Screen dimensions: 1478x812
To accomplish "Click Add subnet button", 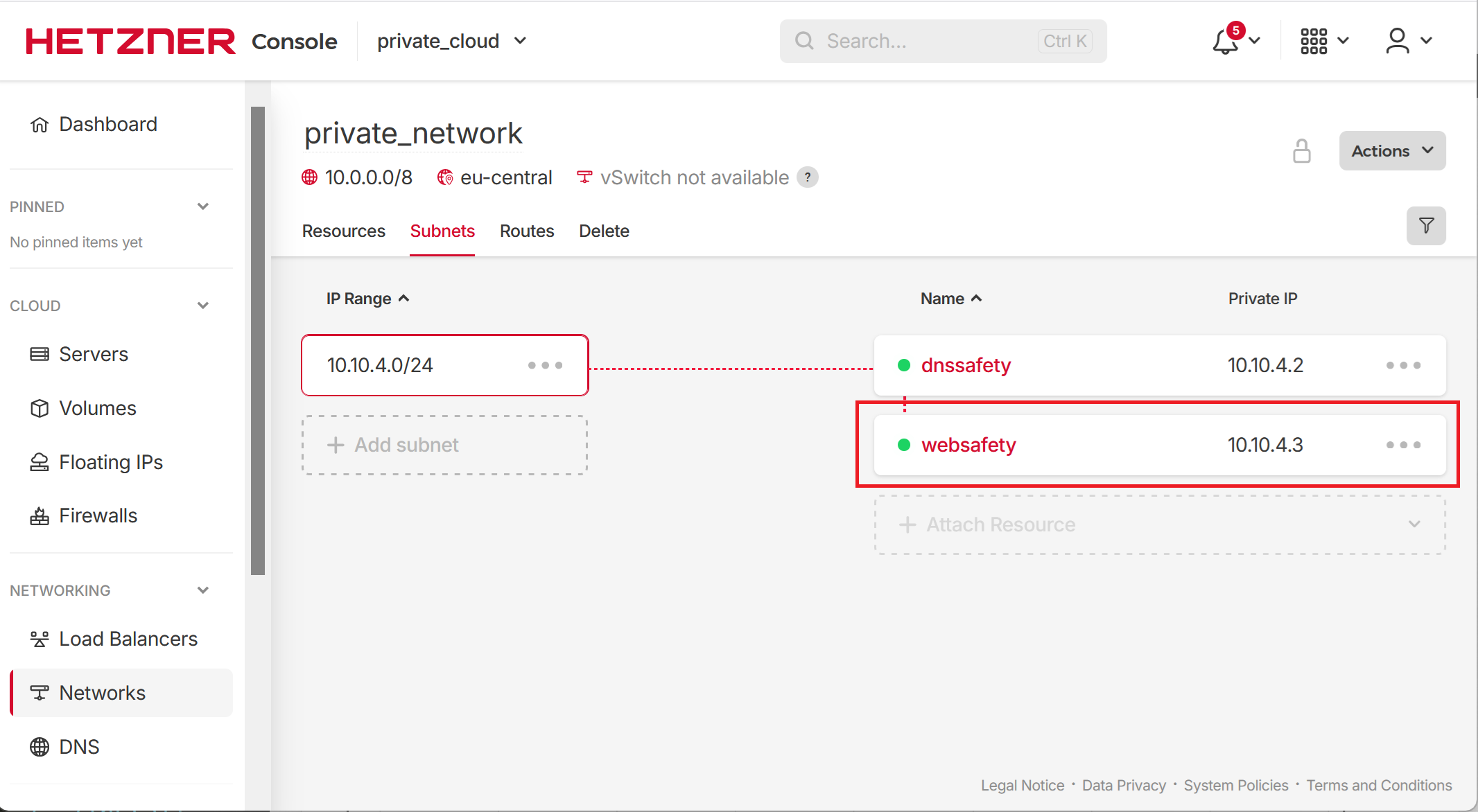I will (x=445, y=445).
